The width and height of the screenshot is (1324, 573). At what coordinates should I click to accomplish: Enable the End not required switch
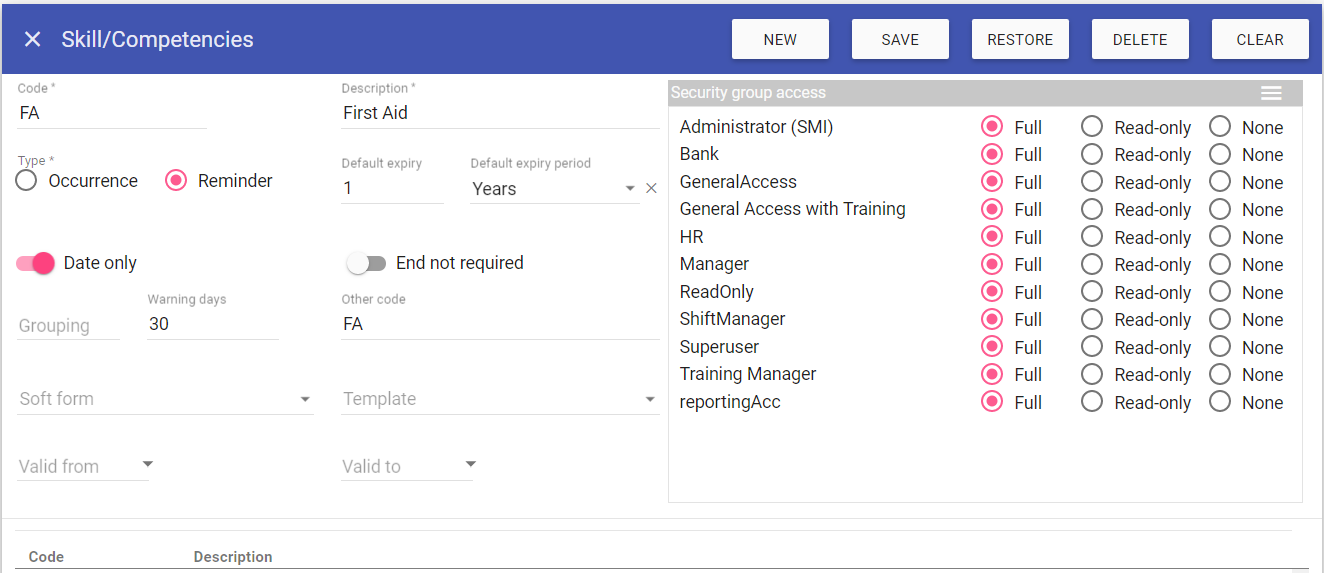[366, 263]
